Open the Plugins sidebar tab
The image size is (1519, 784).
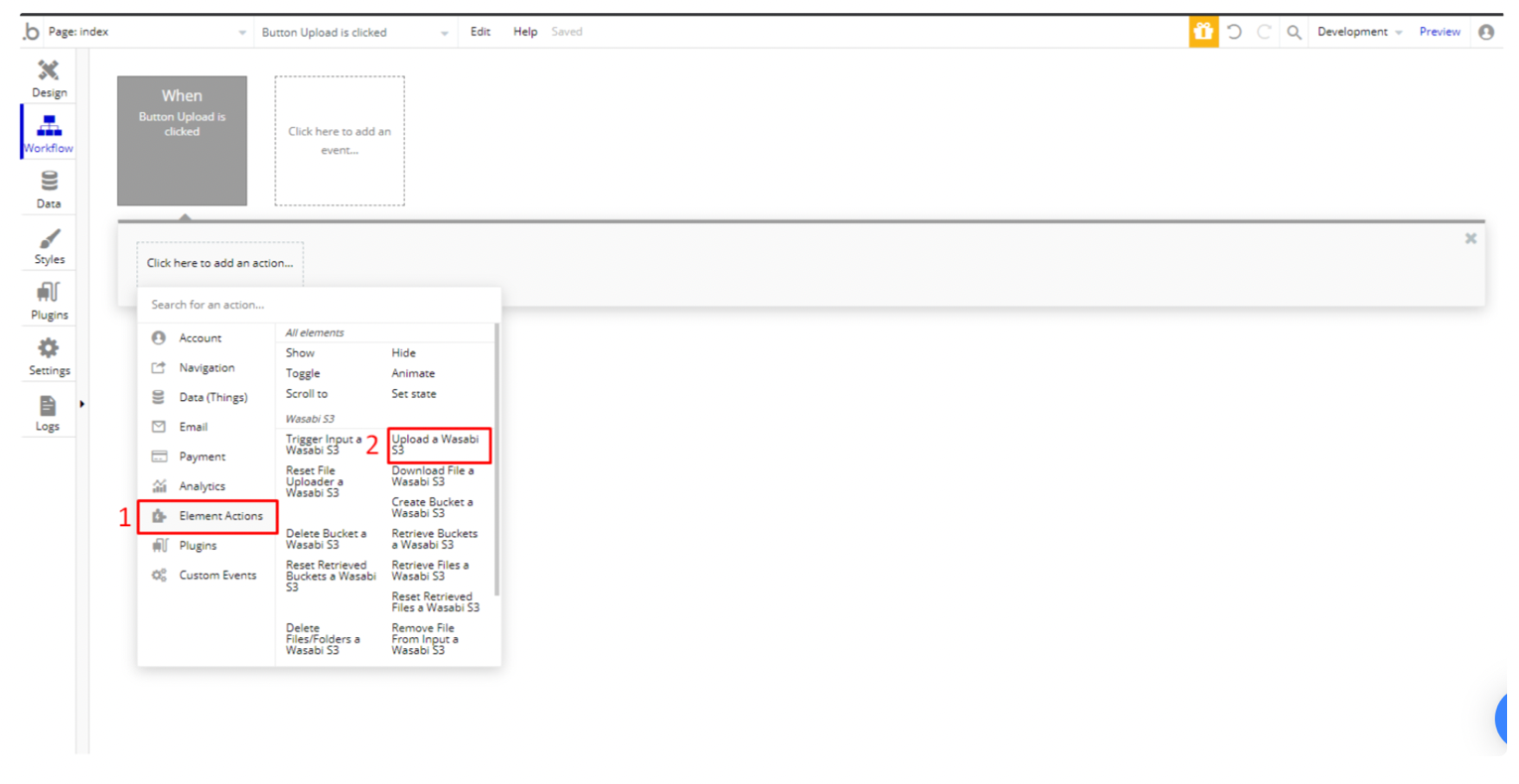[x=49, y=302]
